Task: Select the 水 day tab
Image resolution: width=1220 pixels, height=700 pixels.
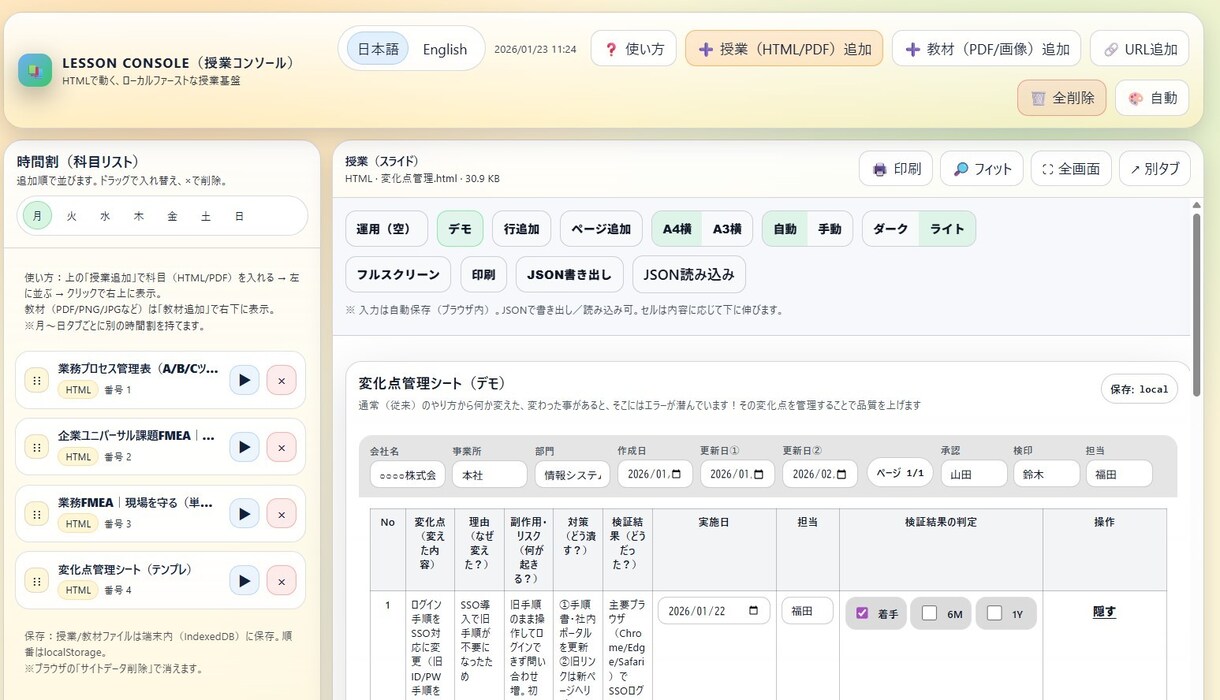Action: pos(105,216)
